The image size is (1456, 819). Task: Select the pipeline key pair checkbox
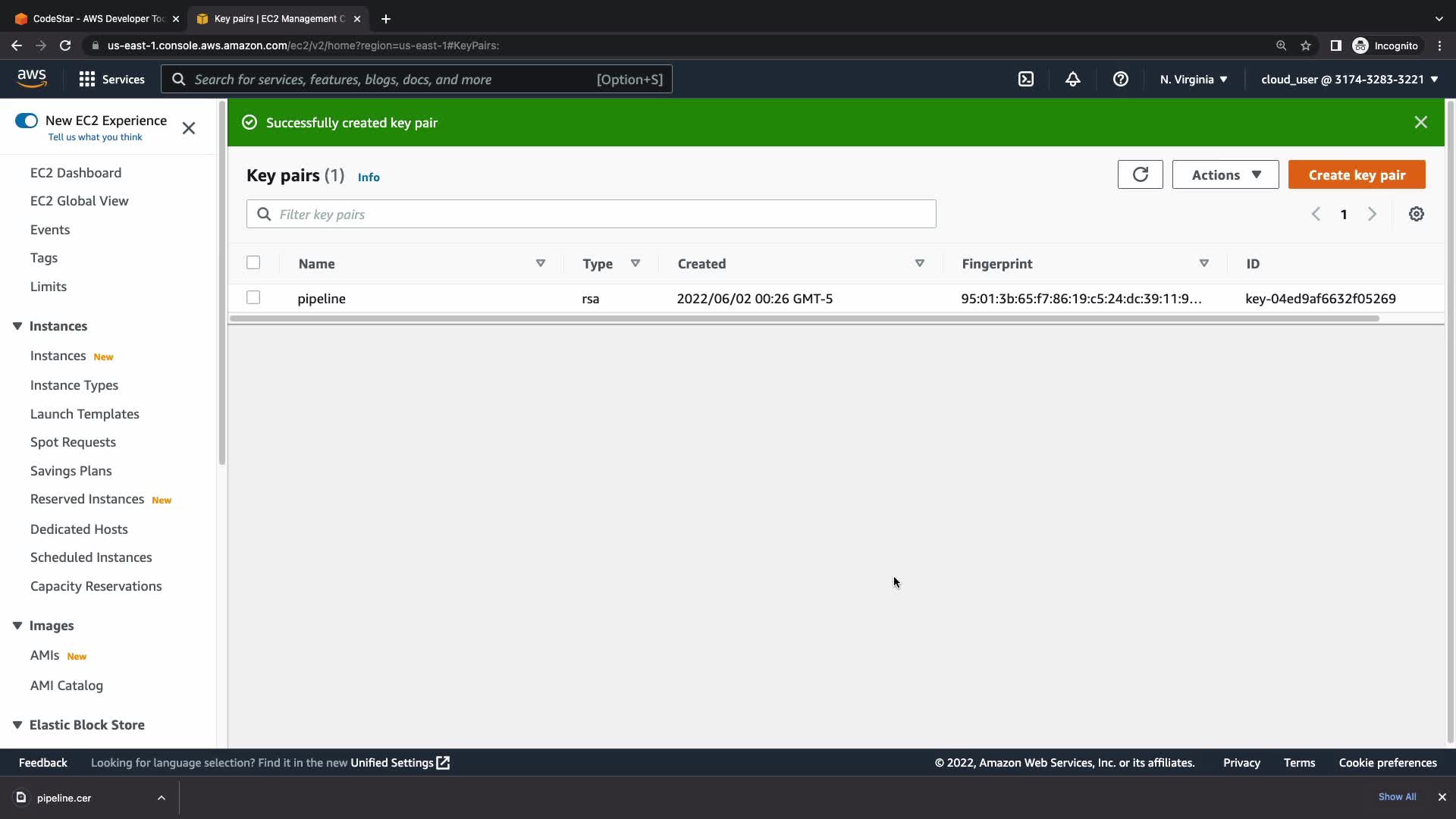253,297
